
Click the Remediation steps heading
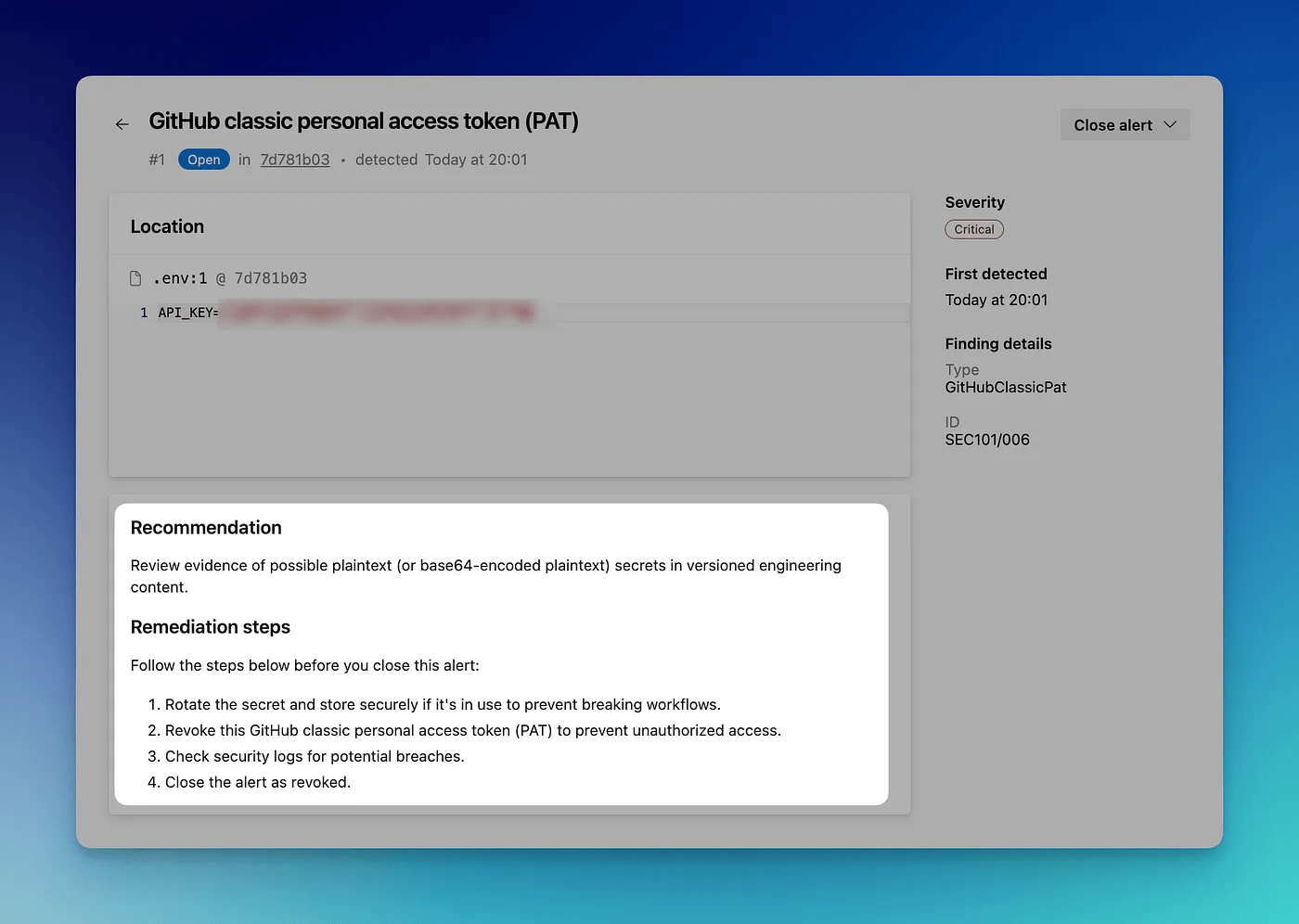pyautogui.click(x=210, y=627)
